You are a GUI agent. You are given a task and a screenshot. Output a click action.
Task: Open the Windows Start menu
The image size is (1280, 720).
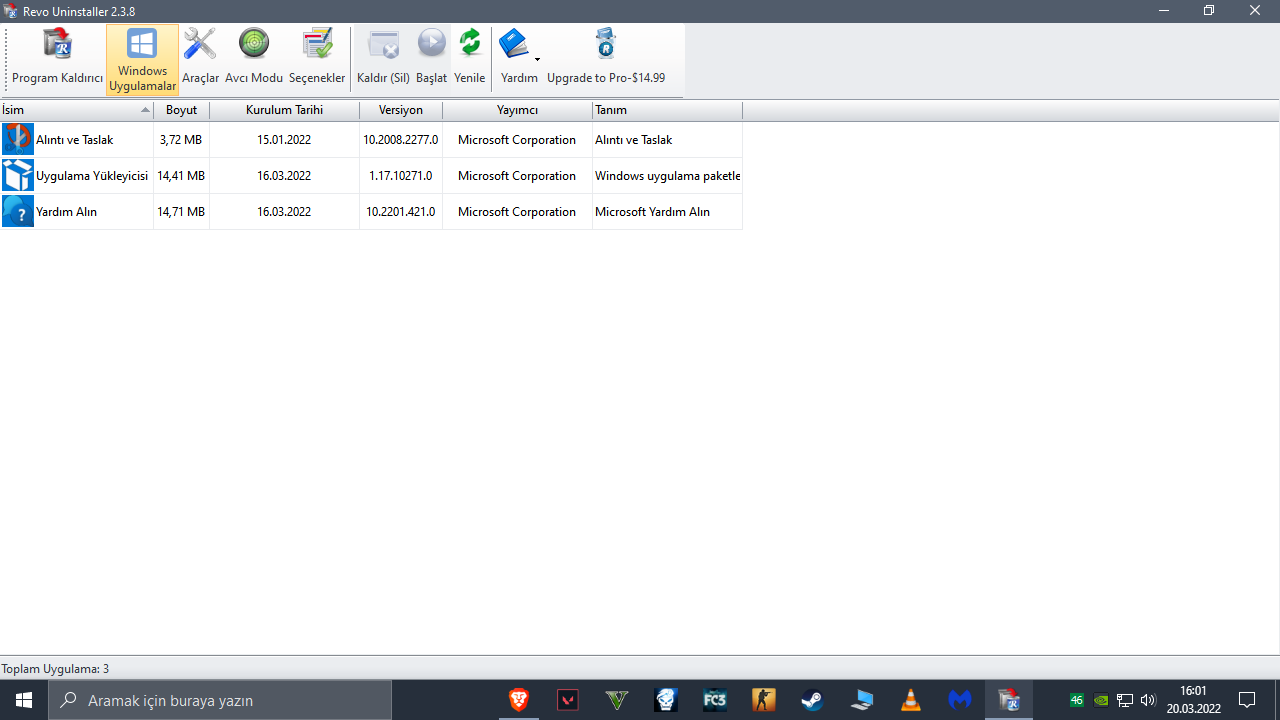click(24, 700)
